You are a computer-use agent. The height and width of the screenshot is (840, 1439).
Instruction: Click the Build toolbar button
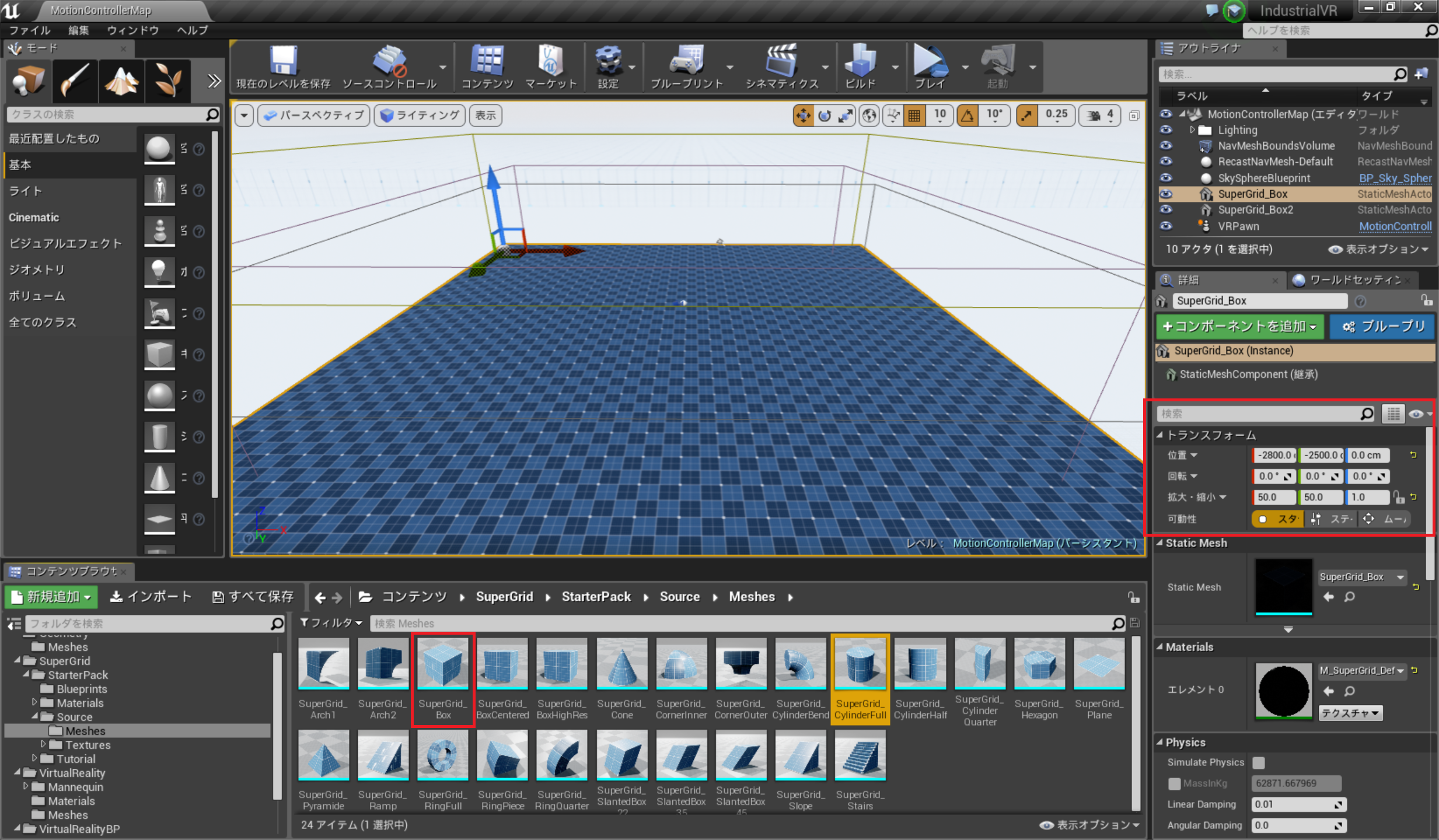[861, 66]
